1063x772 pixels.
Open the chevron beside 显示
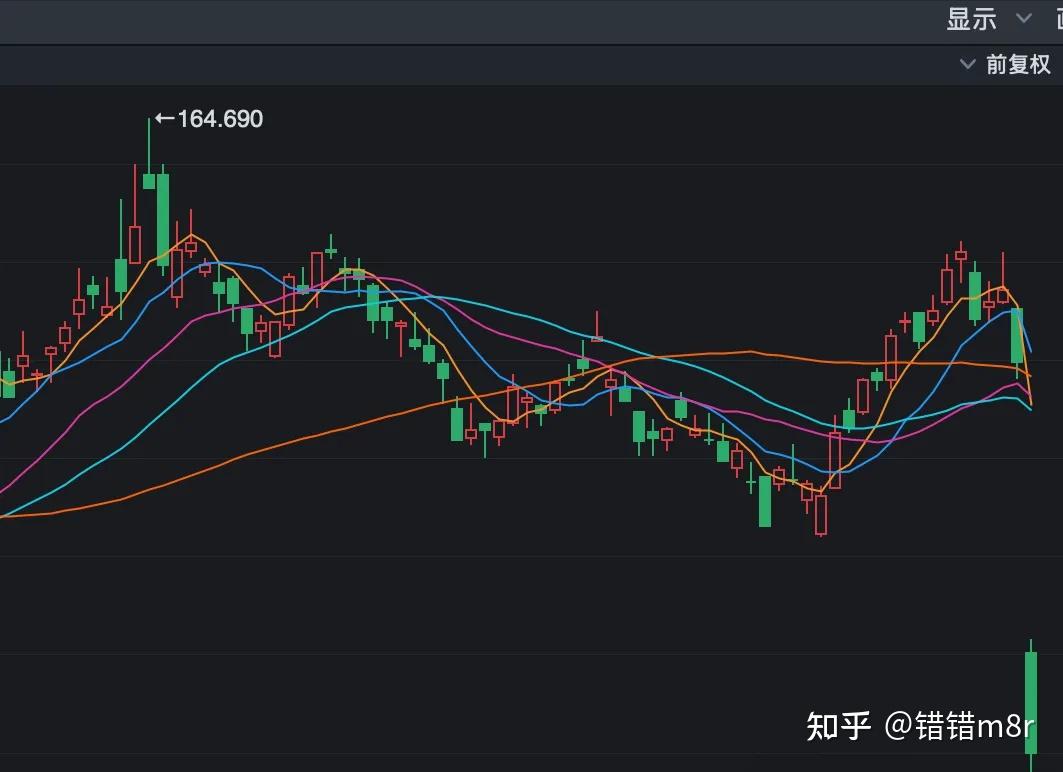tap(1023, 18)
